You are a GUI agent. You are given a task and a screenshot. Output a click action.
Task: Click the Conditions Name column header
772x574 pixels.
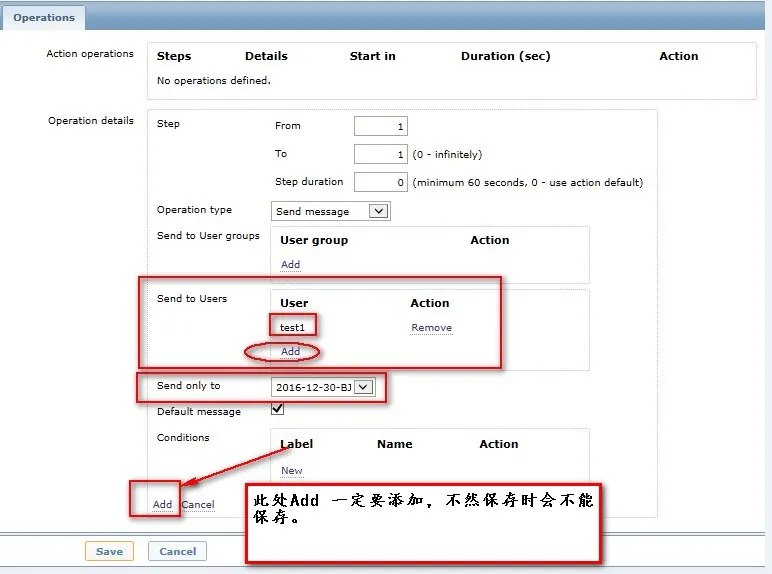pyautogui.click(x=395, y=444)
